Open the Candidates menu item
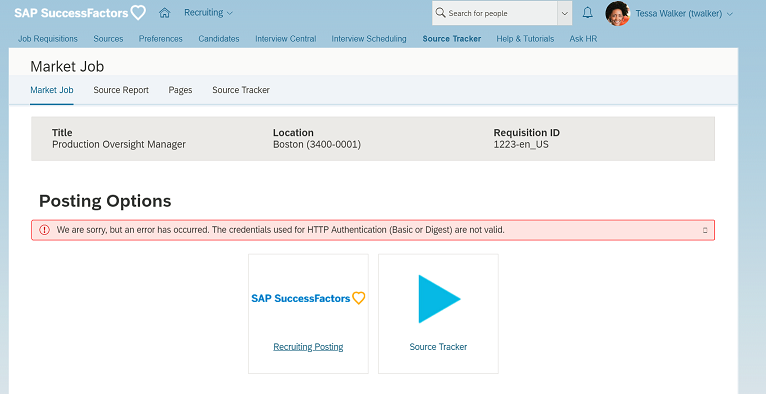766x394 pixels. pos(219,39)
